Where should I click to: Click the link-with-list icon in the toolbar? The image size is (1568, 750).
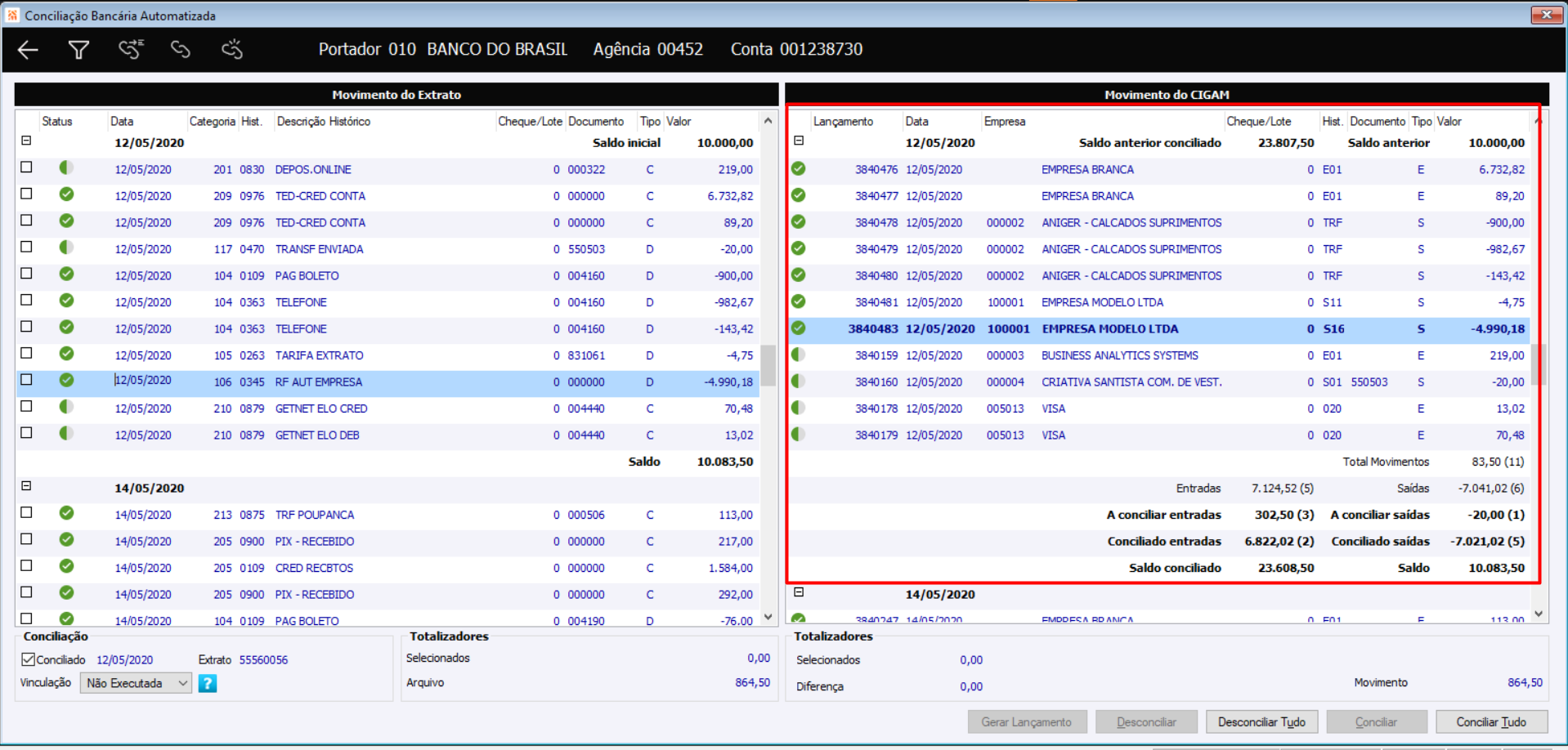point(130,50)
